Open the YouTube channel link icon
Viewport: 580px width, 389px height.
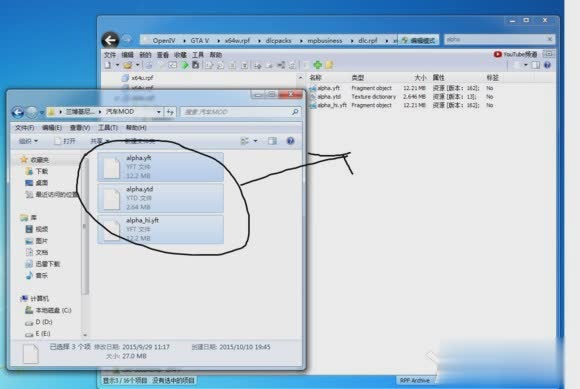[x=498, y=54]
